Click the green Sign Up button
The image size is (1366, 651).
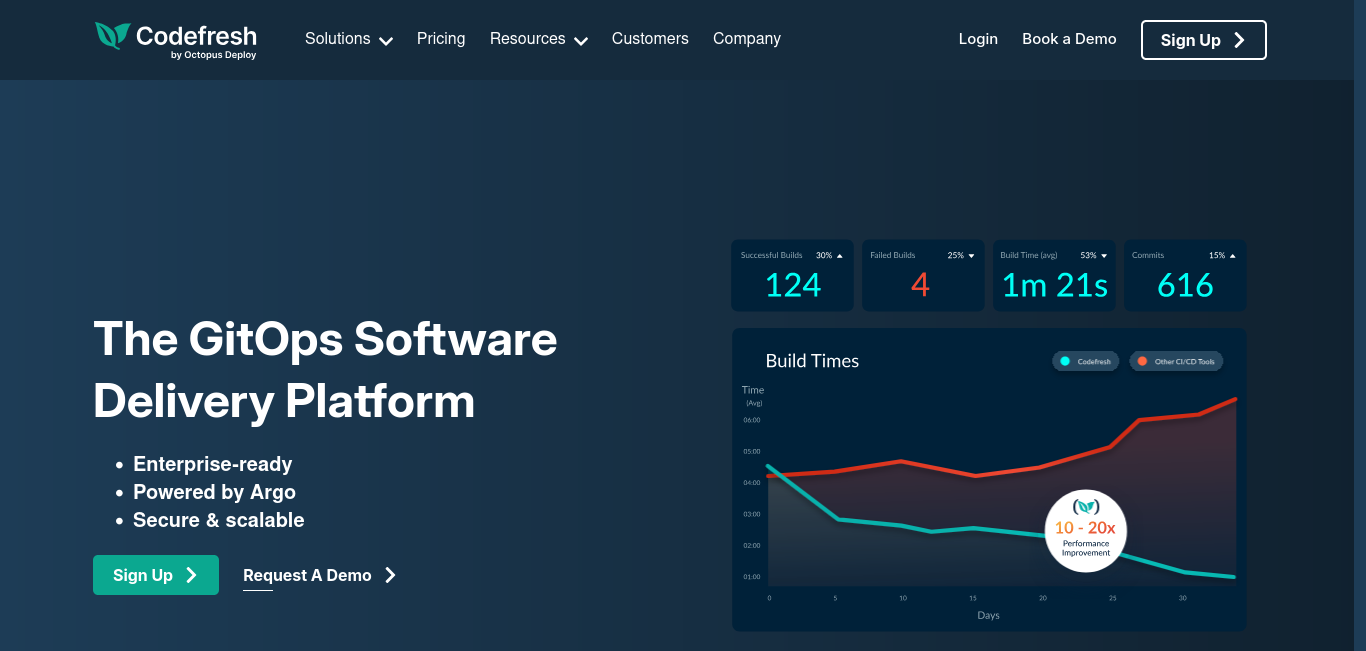[156, 575]
